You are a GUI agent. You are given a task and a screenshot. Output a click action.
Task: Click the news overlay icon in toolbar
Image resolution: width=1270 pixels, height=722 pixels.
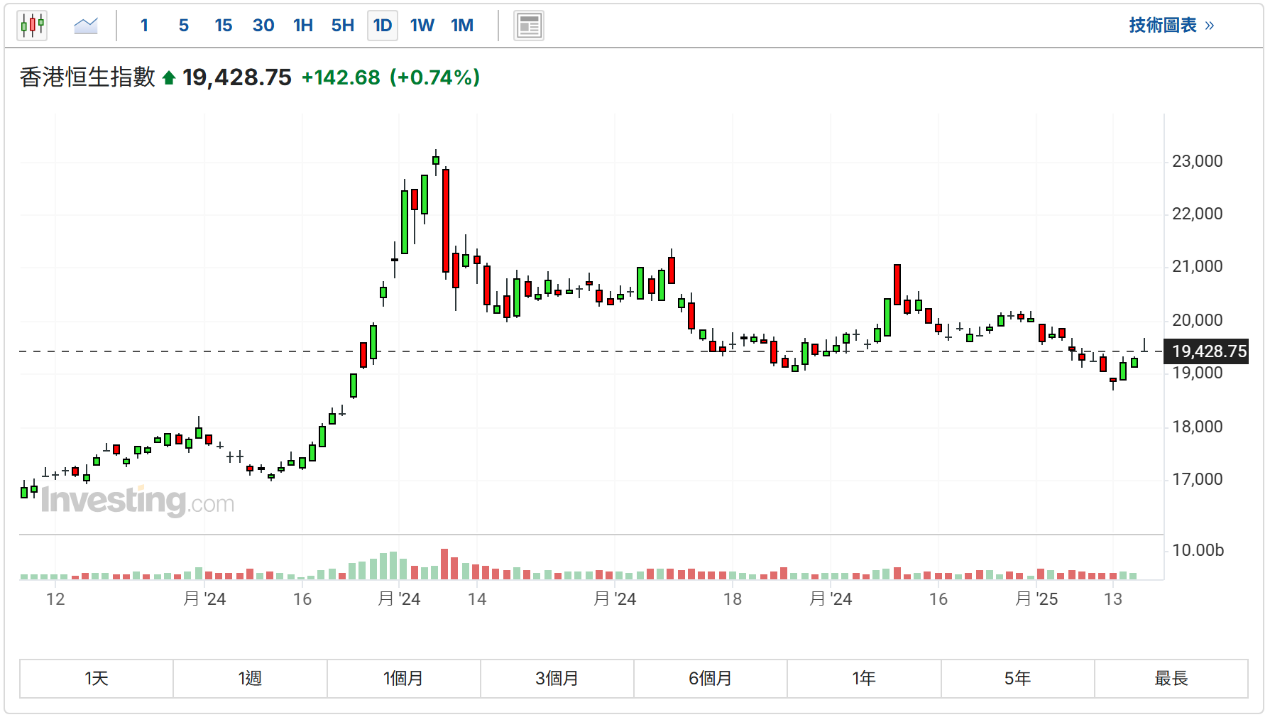[x=529, y=25]
